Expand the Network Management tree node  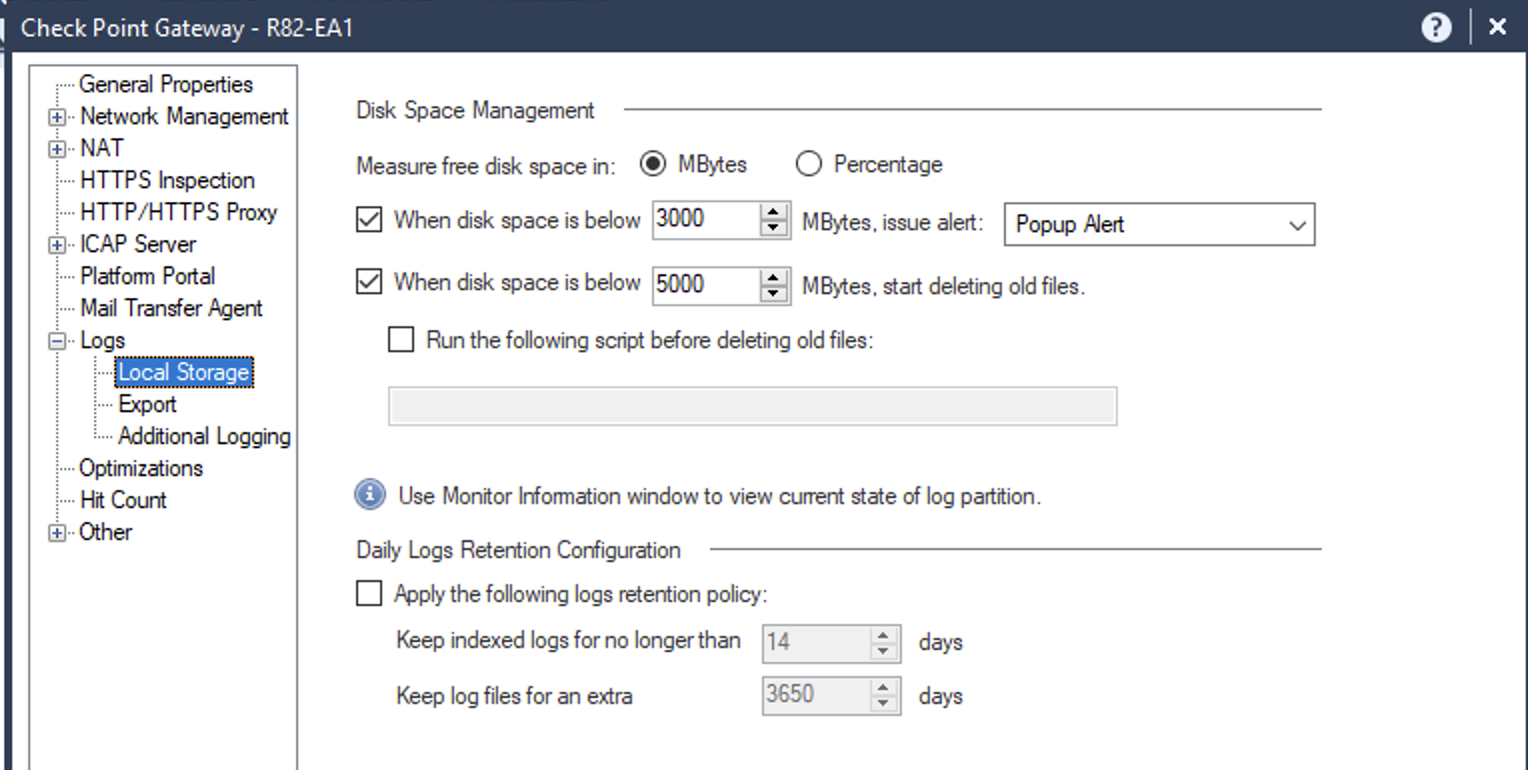click(x=58, y=117)
